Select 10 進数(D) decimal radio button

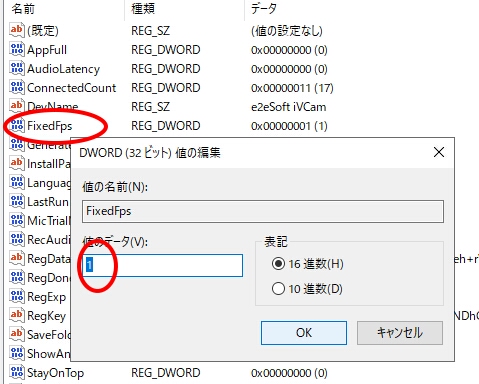pyautogui.click(x=278, y=289)
